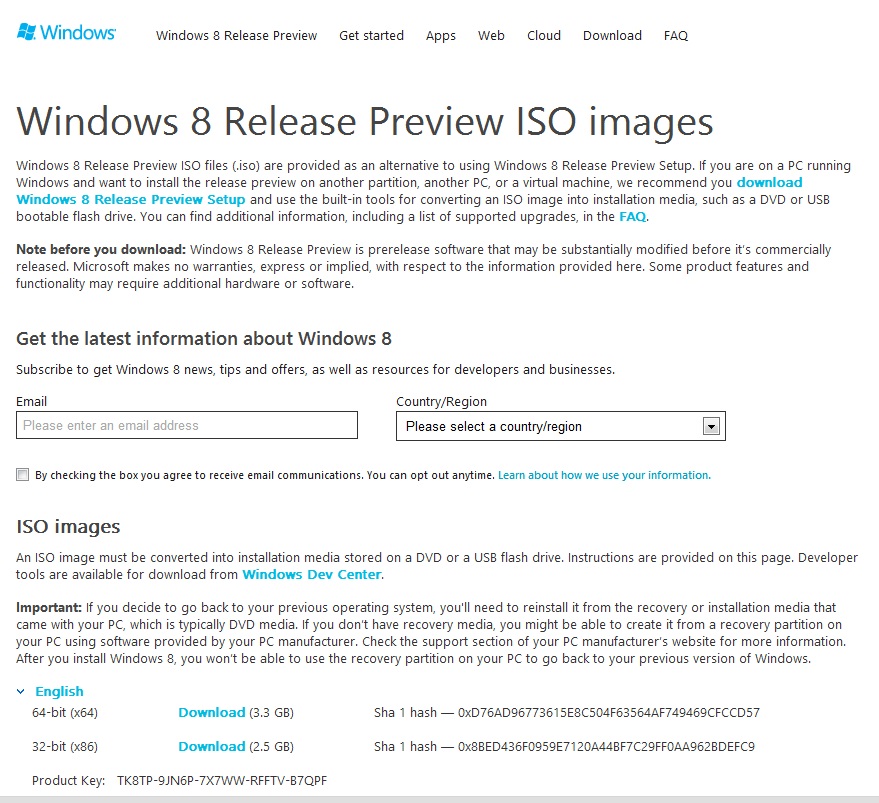Open Learn about how we use your information
The height and width of the screenshot is (803, 879).
coord(604,475)
